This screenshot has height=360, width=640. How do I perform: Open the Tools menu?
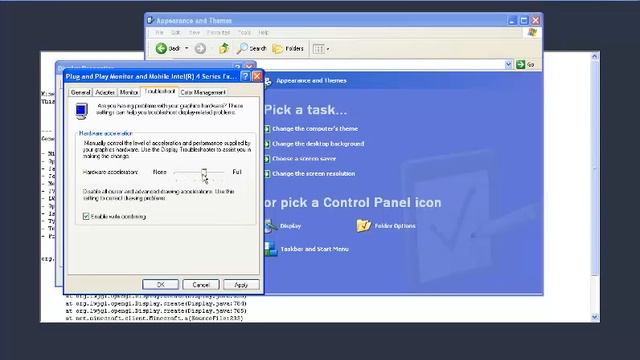click(244, 32)
